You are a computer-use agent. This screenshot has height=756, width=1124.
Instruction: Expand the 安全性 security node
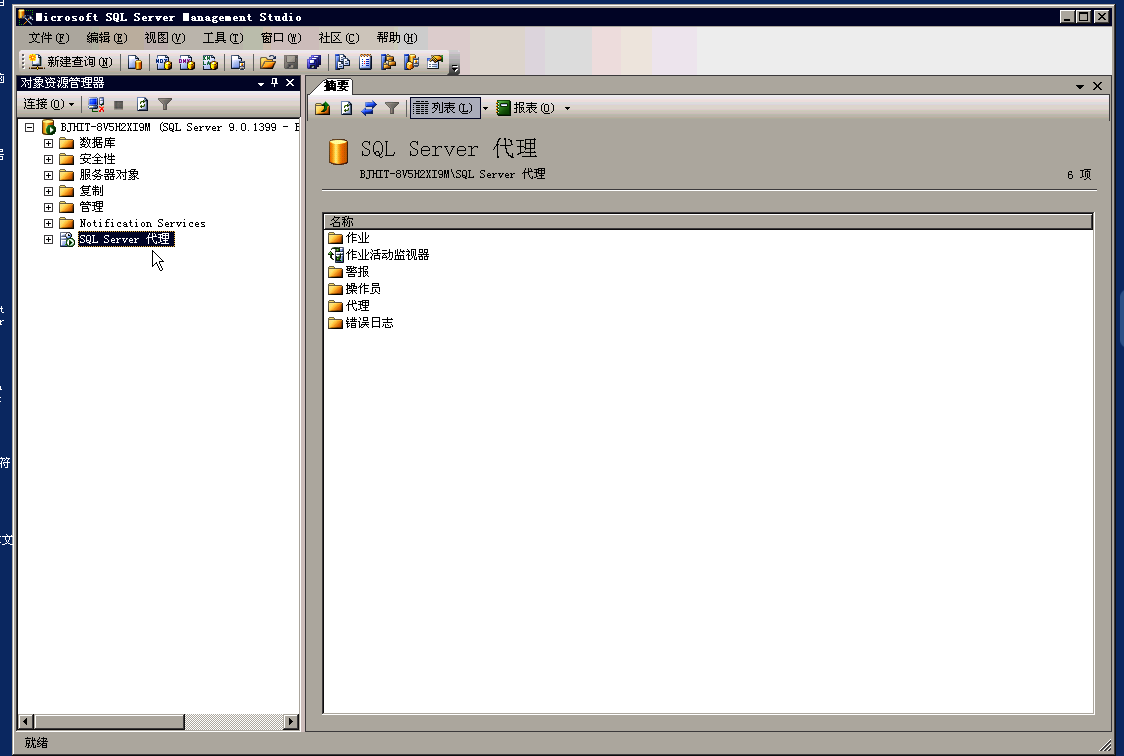point(48,159)
